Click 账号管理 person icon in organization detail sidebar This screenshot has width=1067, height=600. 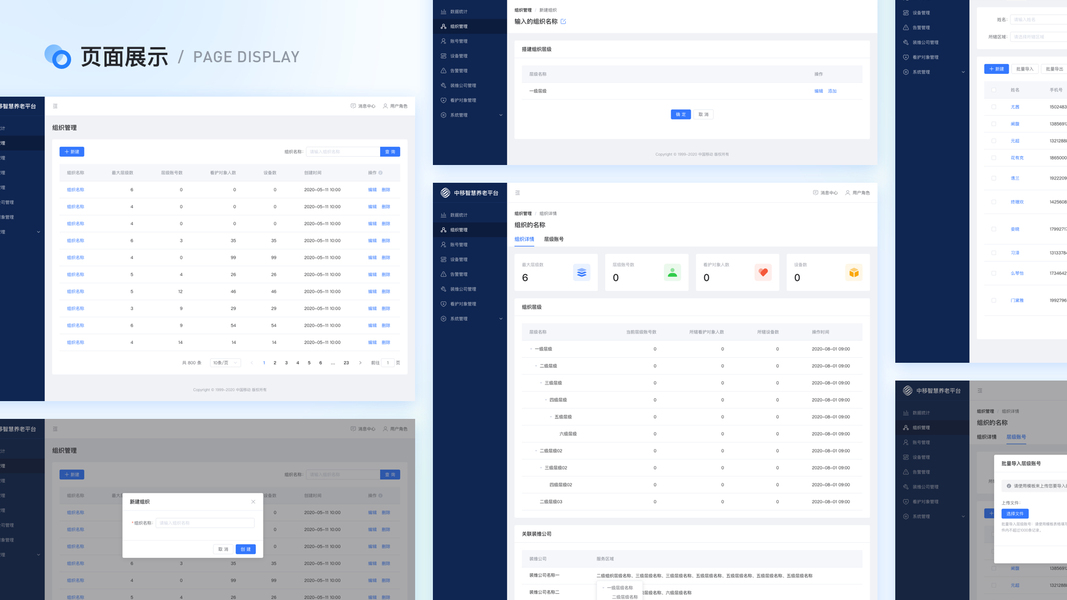pos(444,244)
